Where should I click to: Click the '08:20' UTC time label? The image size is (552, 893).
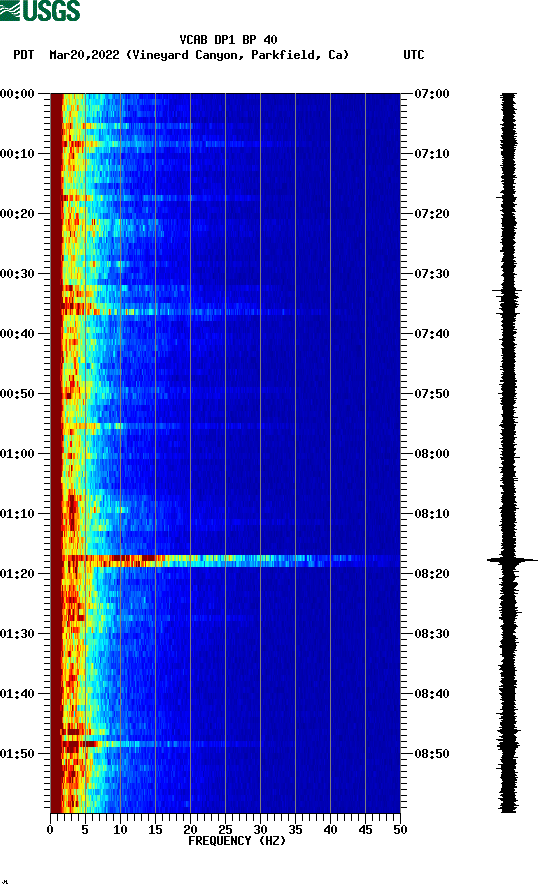[432, 574]
